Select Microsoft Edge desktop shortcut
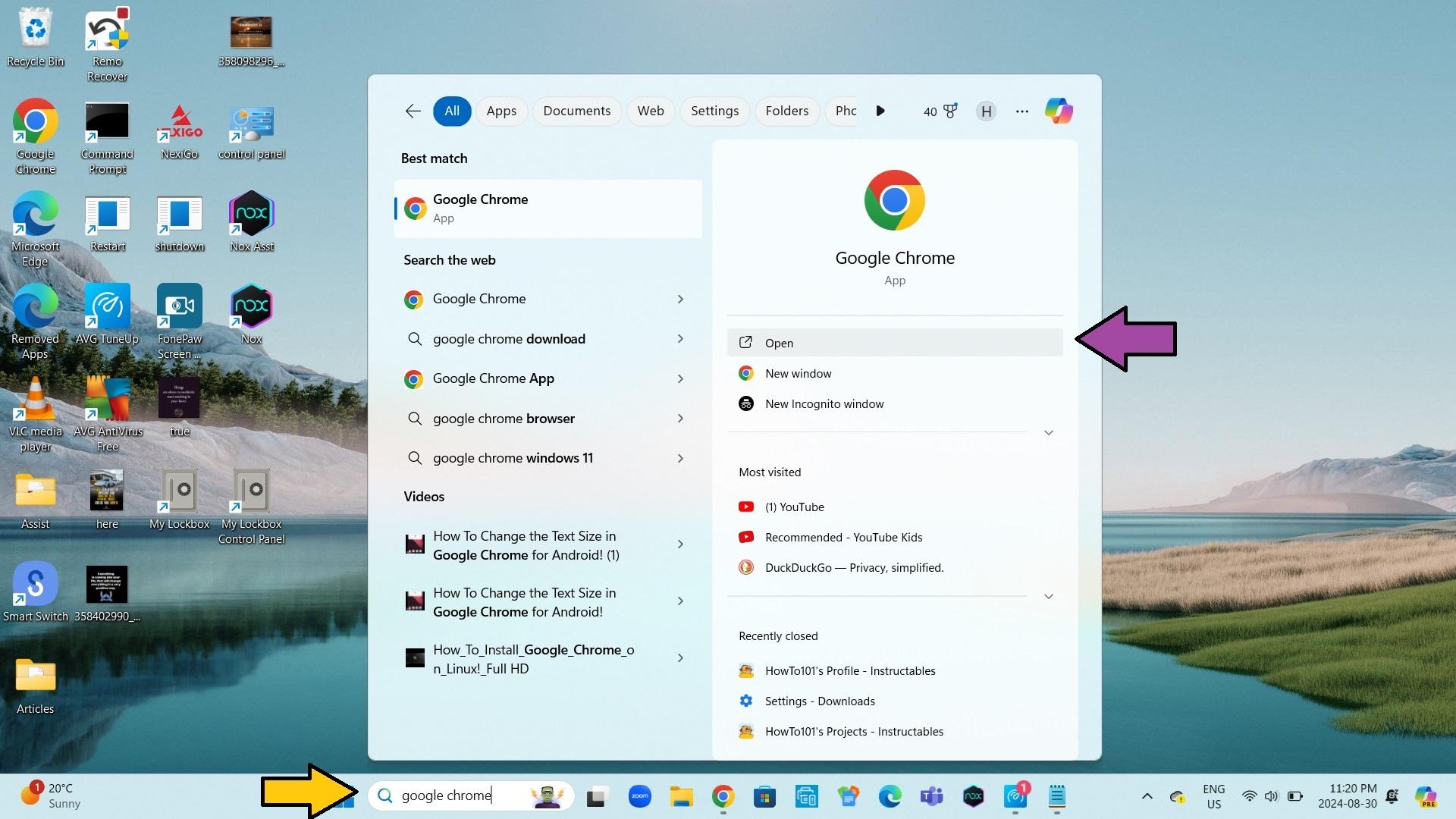The image size is (1456, 819). click(35, 230)
